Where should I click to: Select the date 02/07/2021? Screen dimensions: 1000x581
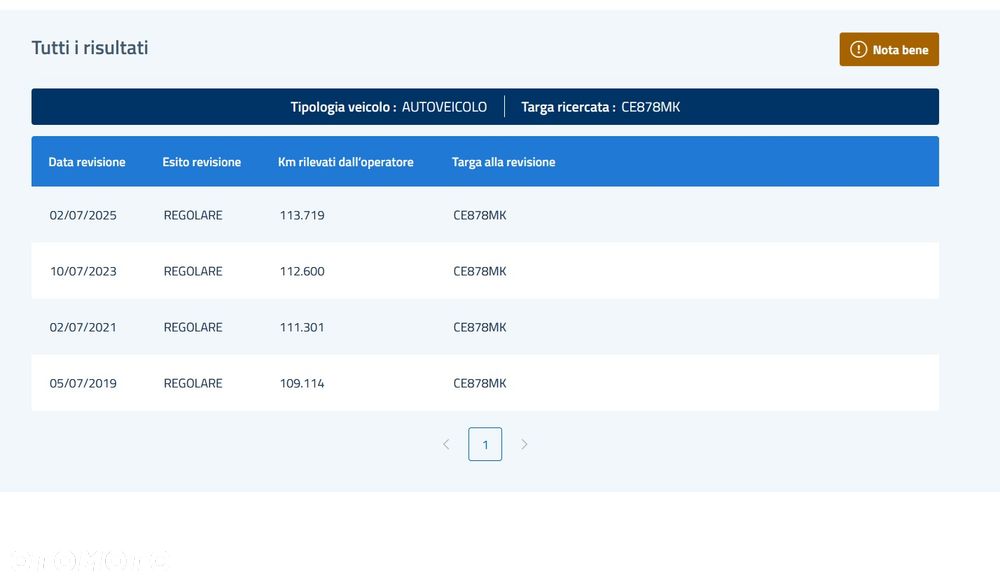point(83,327)
